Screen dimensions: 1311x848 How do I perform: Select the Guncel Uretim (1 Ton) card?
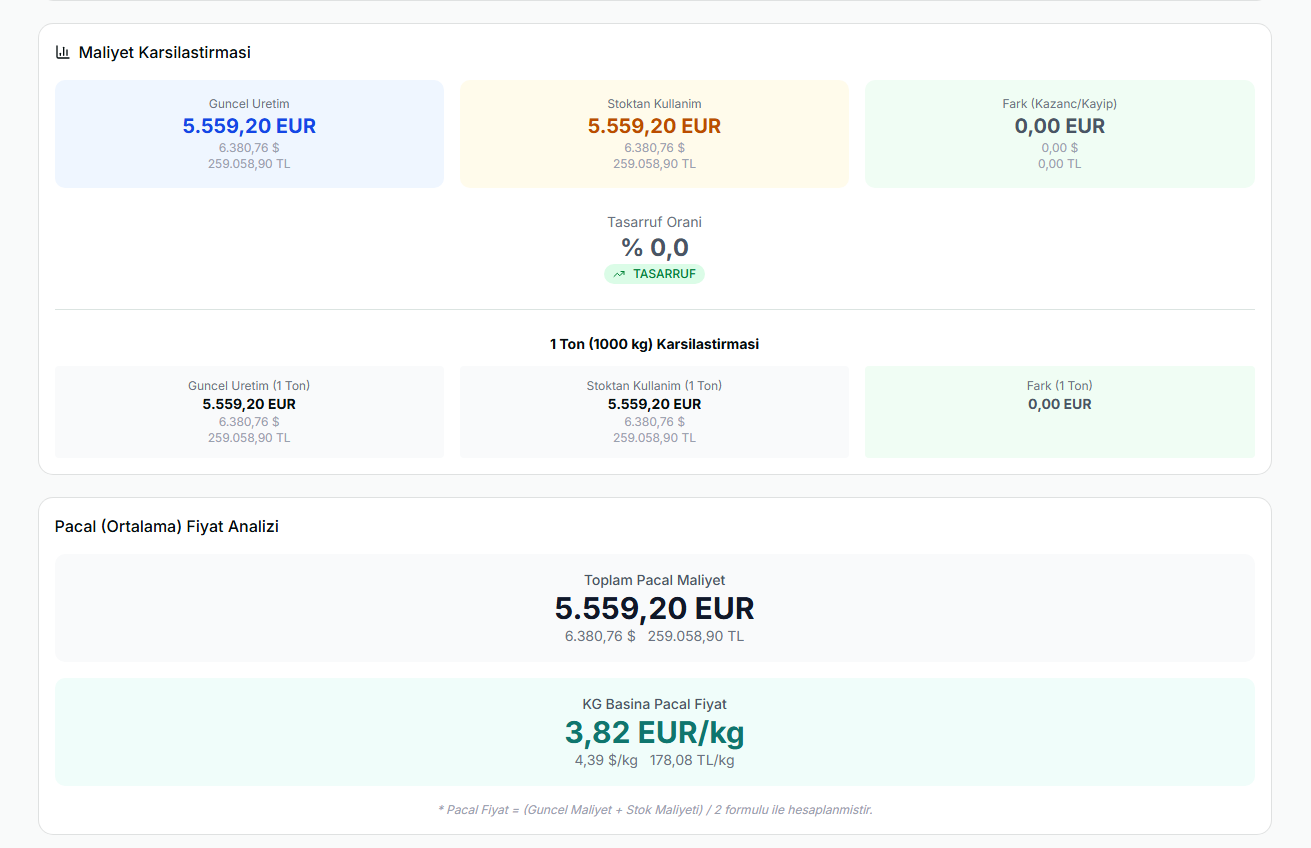pyautogui.click(x=249, y=412)
